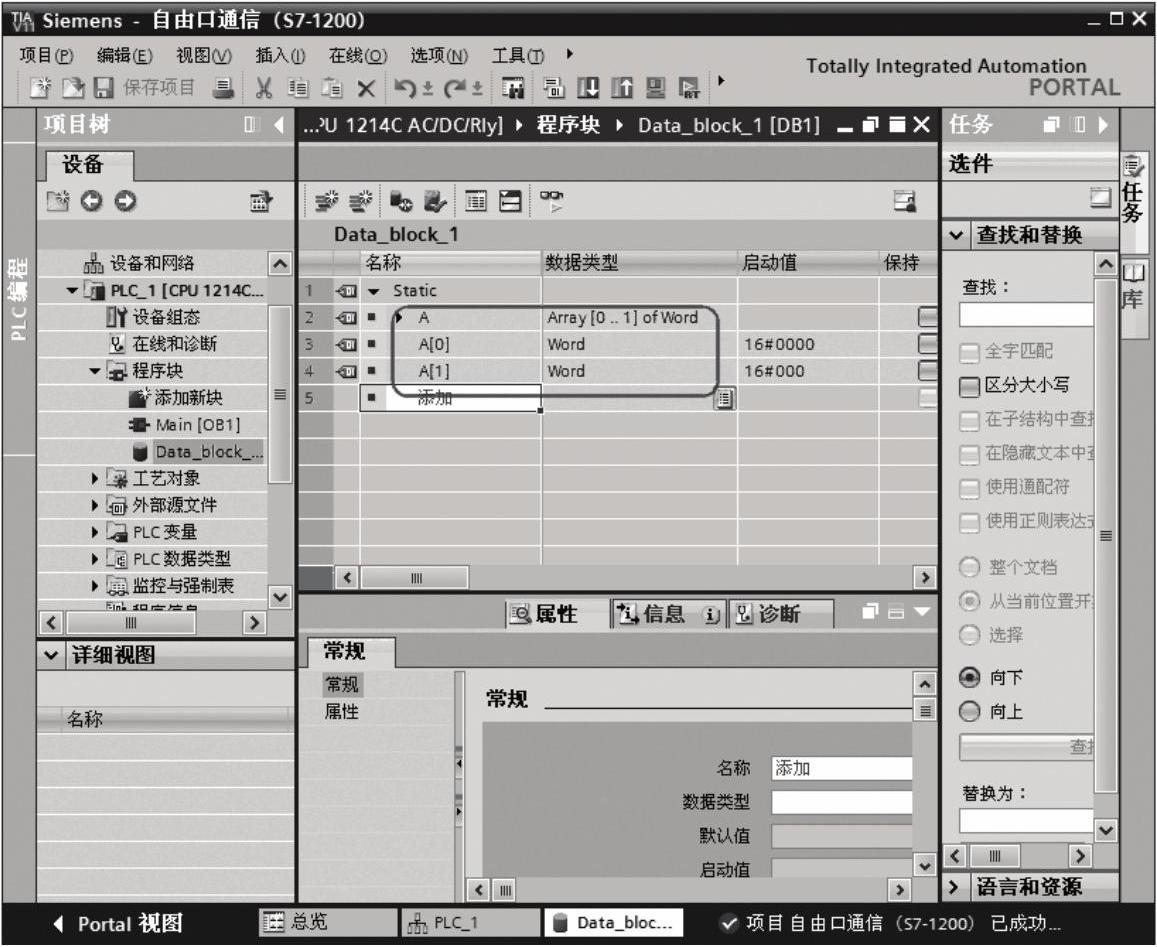The image size is (1157, 947).
Task: Expand the PLC 变量 tree node
Action: [x=94, y=532]
